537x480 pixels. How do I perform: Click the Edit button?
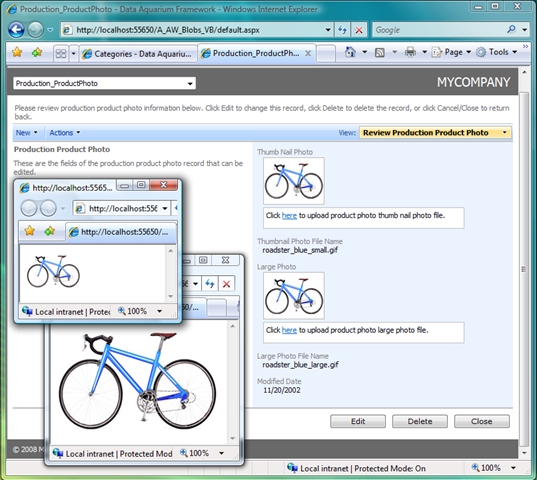point(358,421)
